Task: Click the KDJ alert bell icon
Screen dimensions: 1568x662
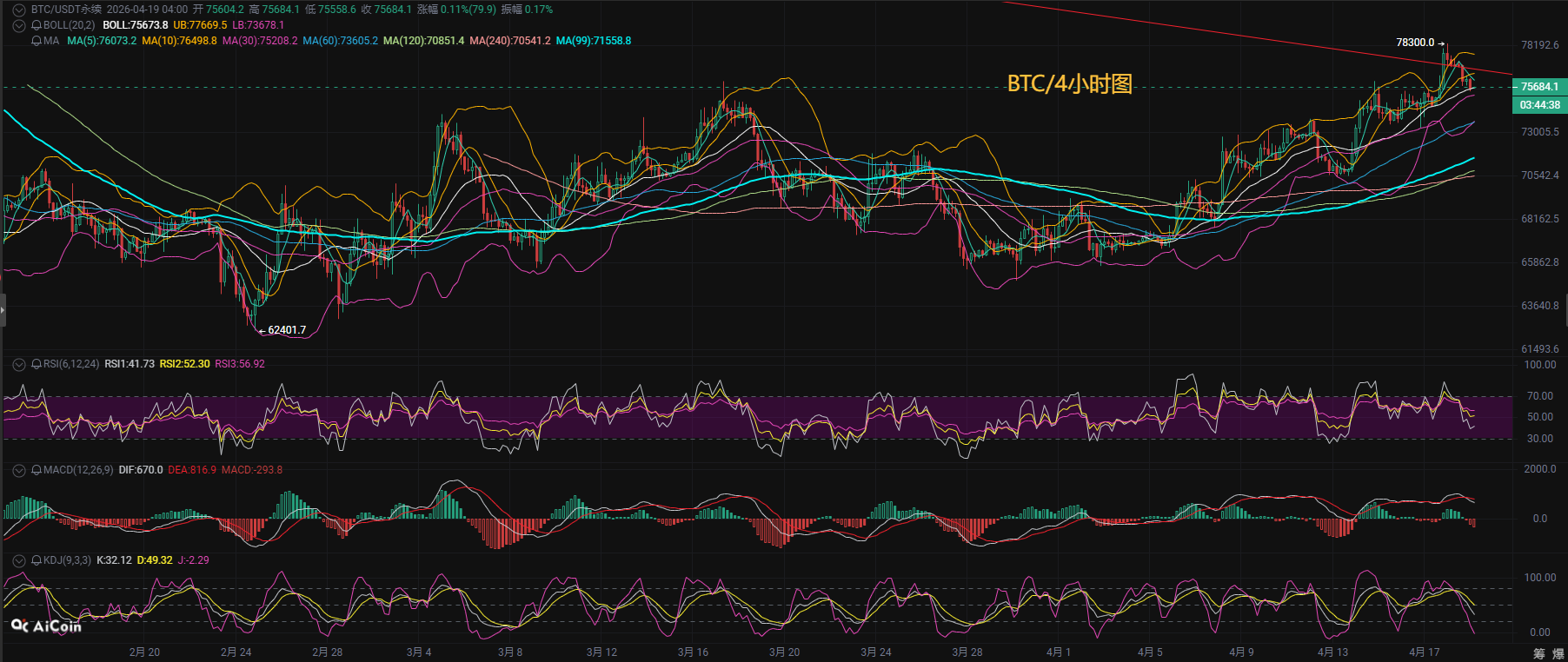Action: pos(37,560)
